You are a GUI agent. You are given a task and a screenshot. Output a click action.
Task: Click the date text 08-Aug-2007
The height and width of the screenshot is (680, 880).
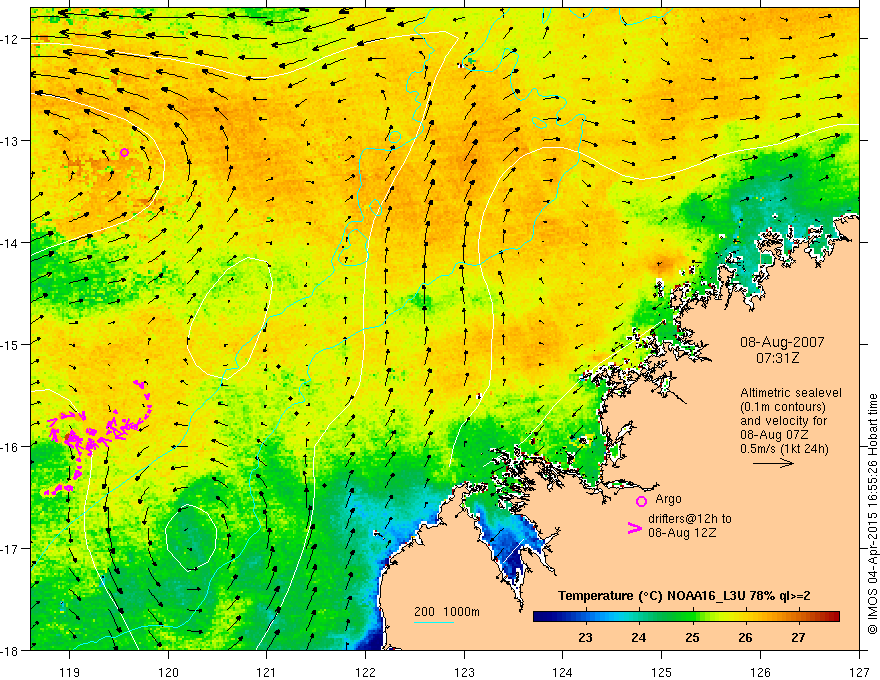point(782,342)
